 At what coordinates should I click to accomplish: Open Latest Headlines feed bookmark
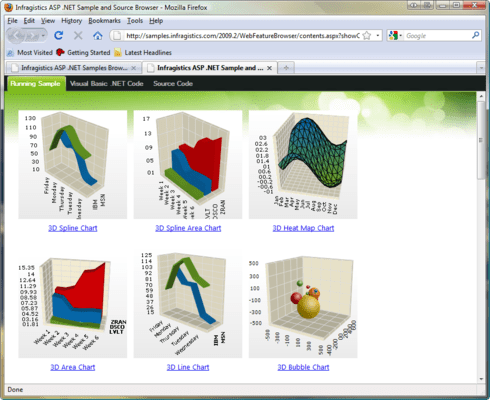tap(143, 52)
